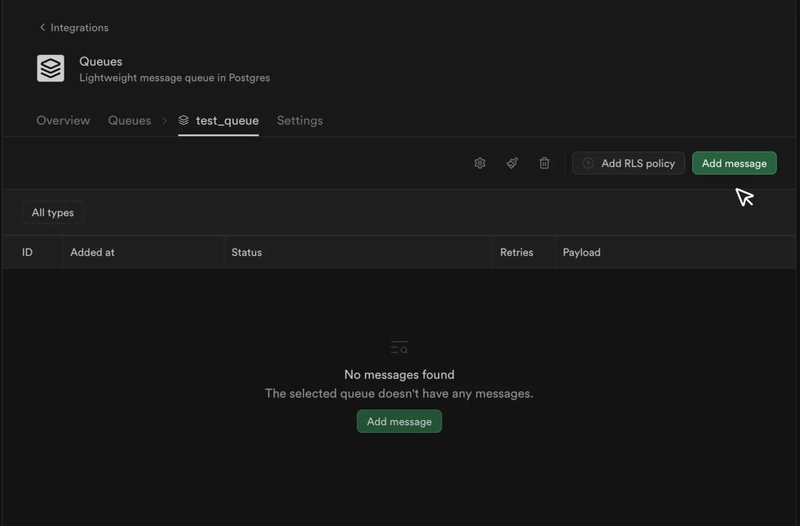
Task: Click the Queues stacked-layers logo icon
Action: 51,68
